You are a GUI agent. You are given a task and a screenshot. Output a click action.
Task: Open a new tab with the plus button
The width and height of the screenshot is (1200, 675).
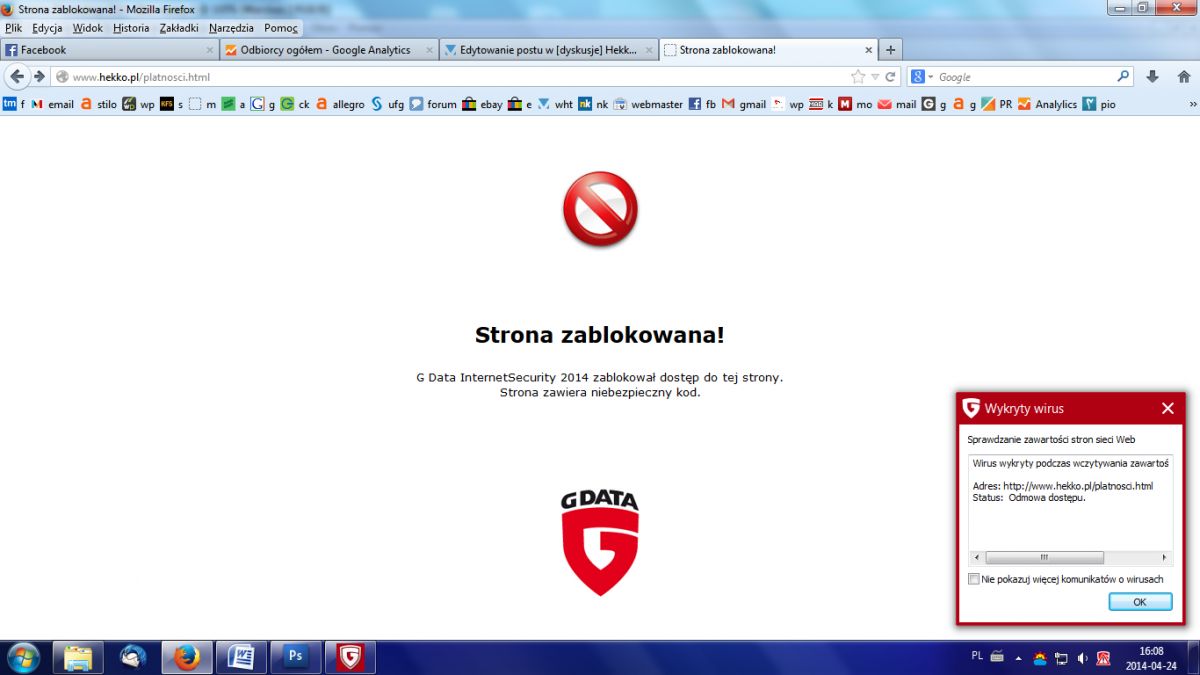point(890,50)
